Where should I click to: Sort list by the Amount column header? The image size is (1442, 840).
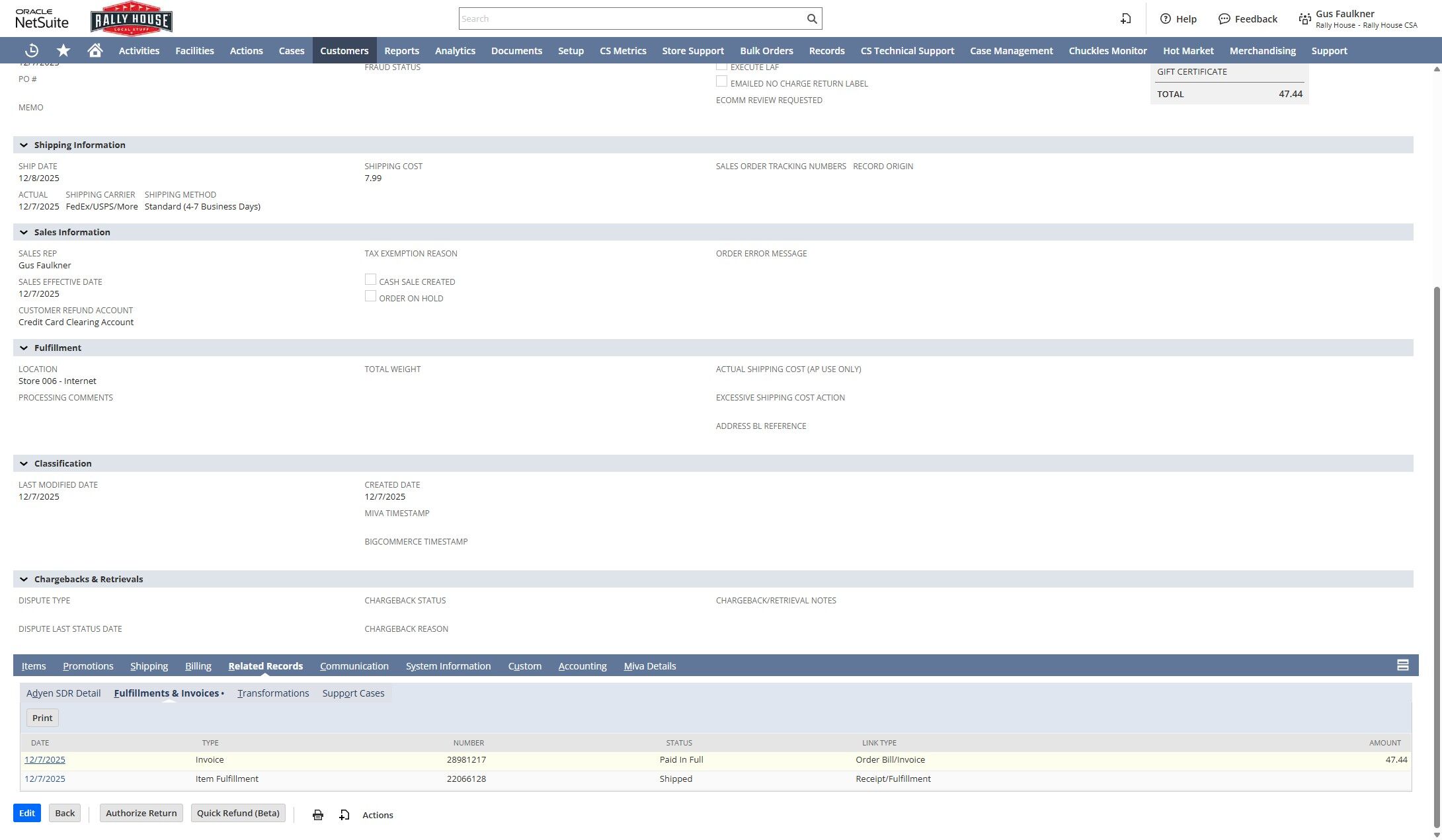[x=1385, y=743]
